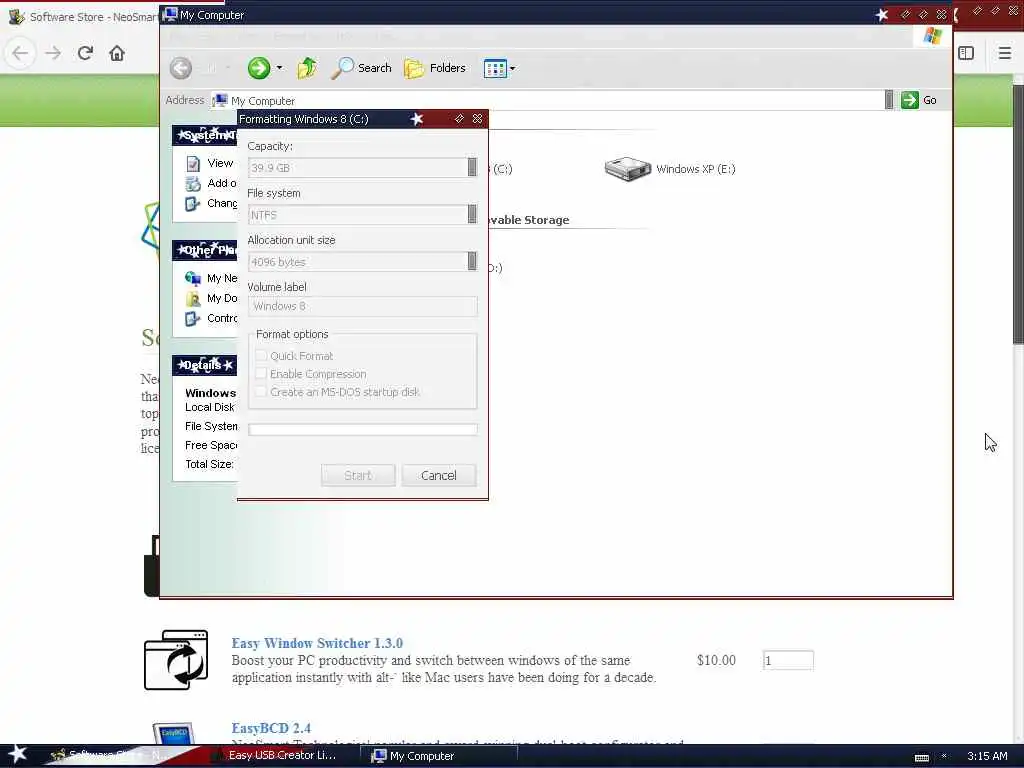Image resolution: width=1024 pixels, height=768 pixels.
Task: Click the Easy Window Switcher product thumbnail
Action: (176, 660)
